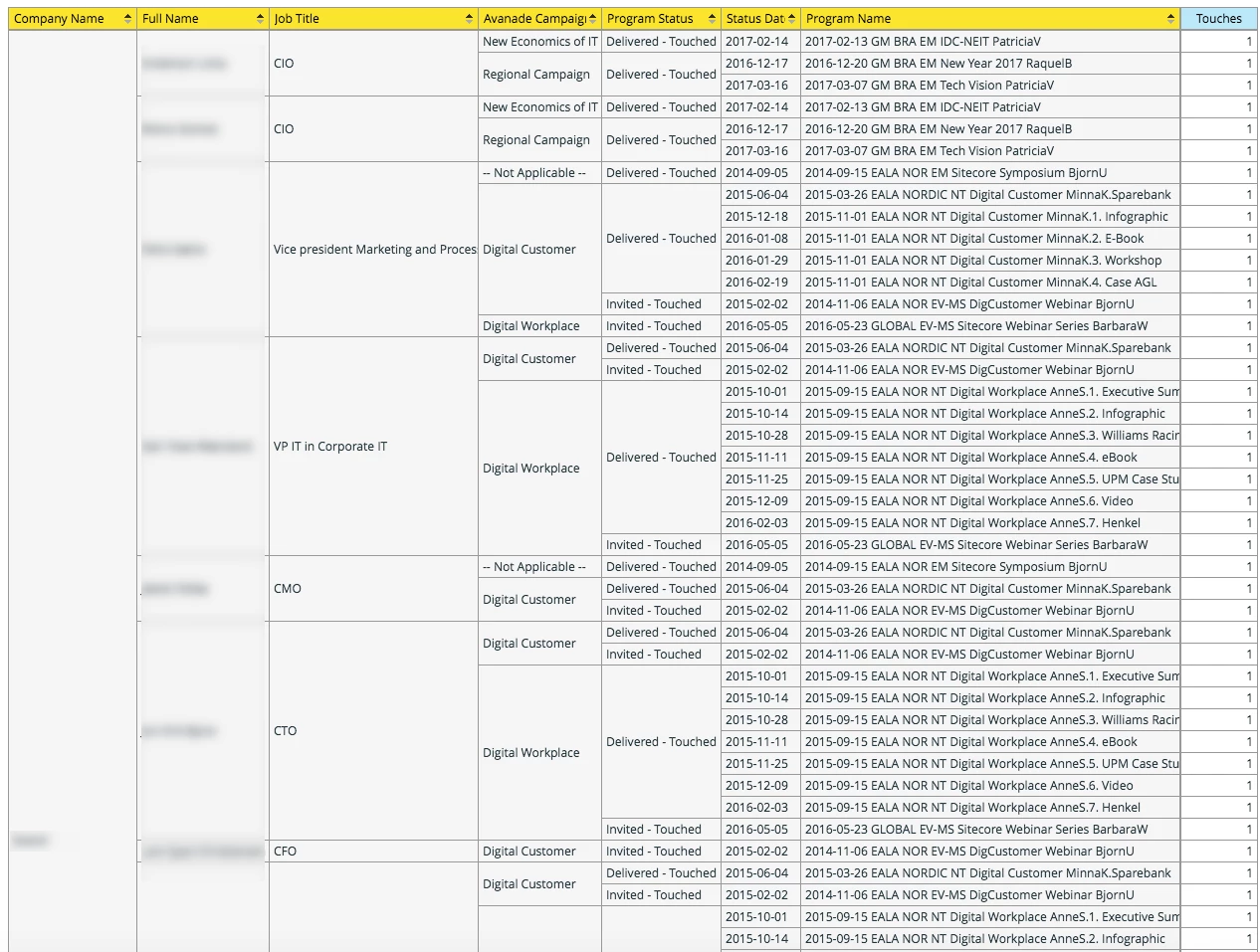This screenshot has height=952, width=1260.
Task: Click Digital Workplace campaign in VP IT group
Action: [x=540, y=469]
